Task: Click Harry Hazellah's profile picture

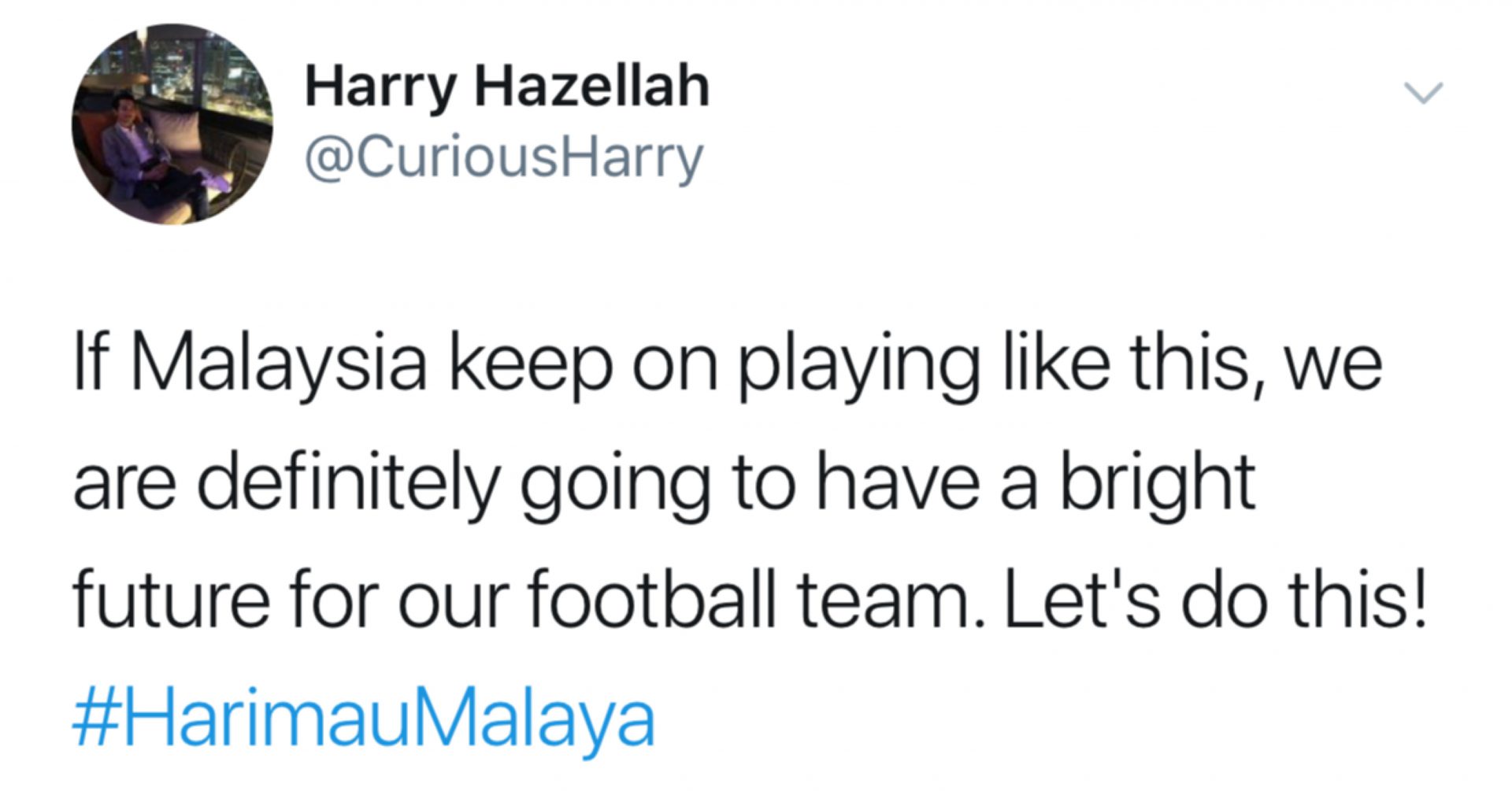Action: [x=172, y=124]
